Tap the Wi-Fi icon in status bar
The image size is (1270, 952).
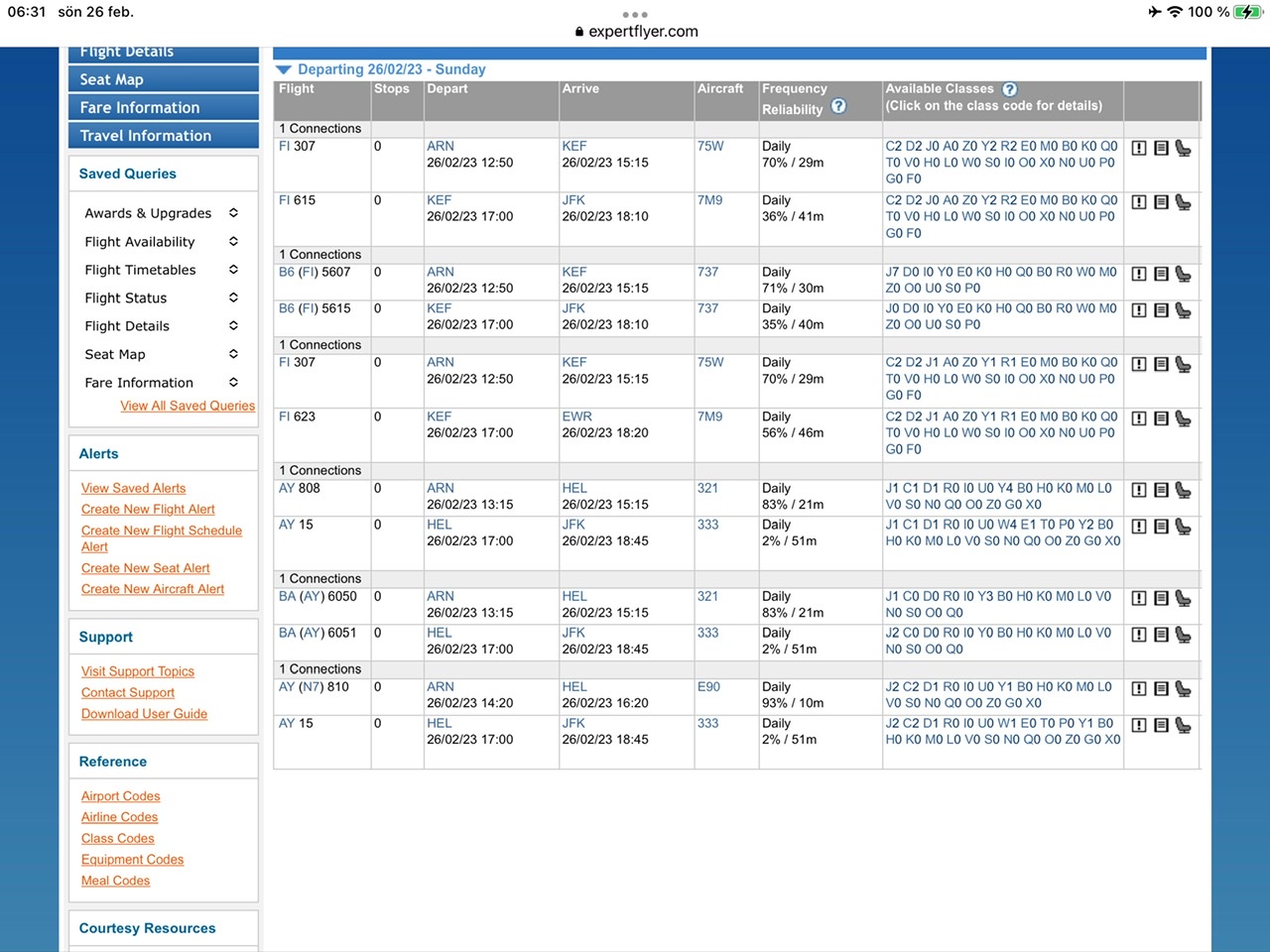(1175, 12)
